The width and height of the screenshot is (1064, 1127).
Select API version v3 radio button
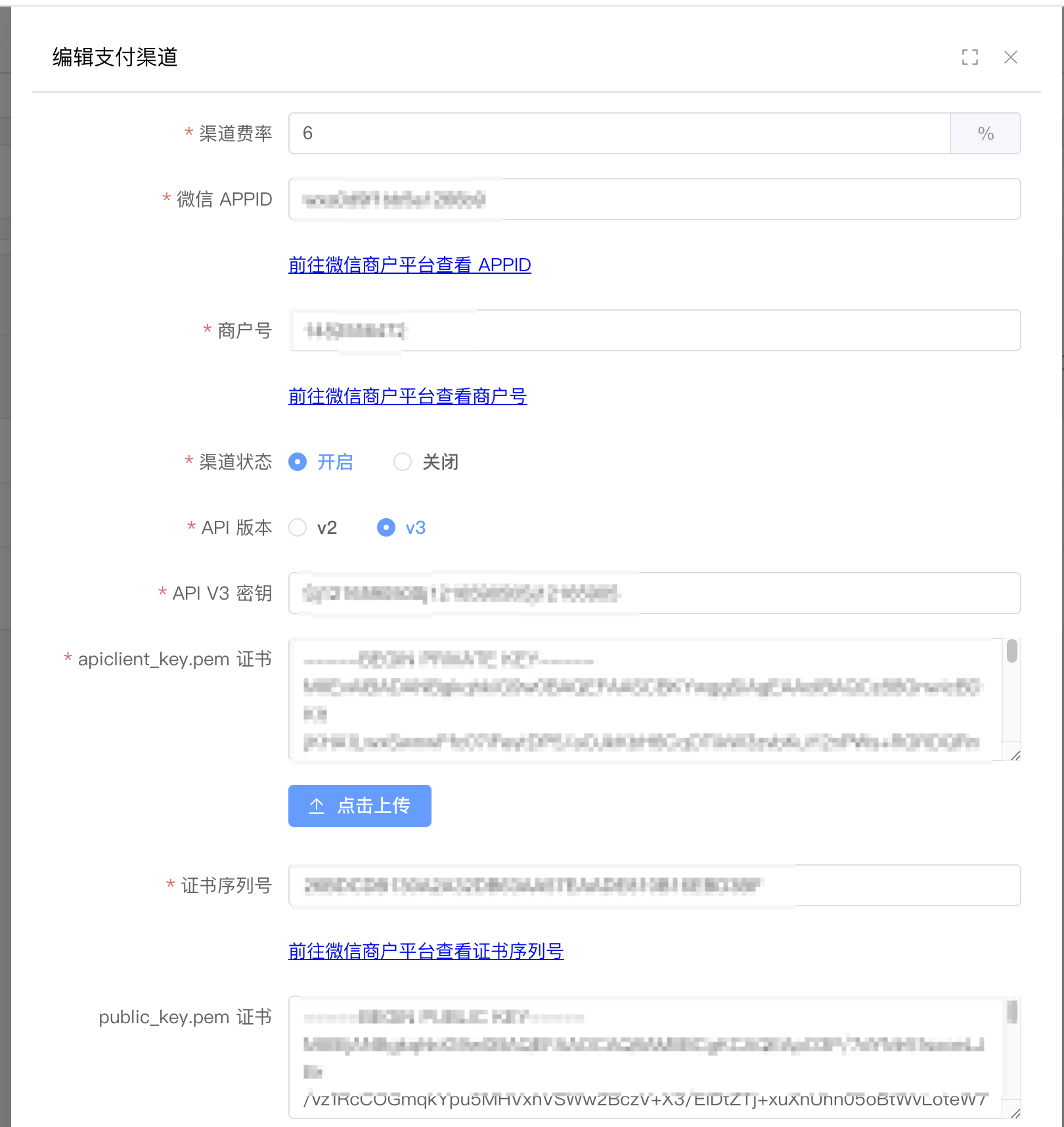[386, 527]
